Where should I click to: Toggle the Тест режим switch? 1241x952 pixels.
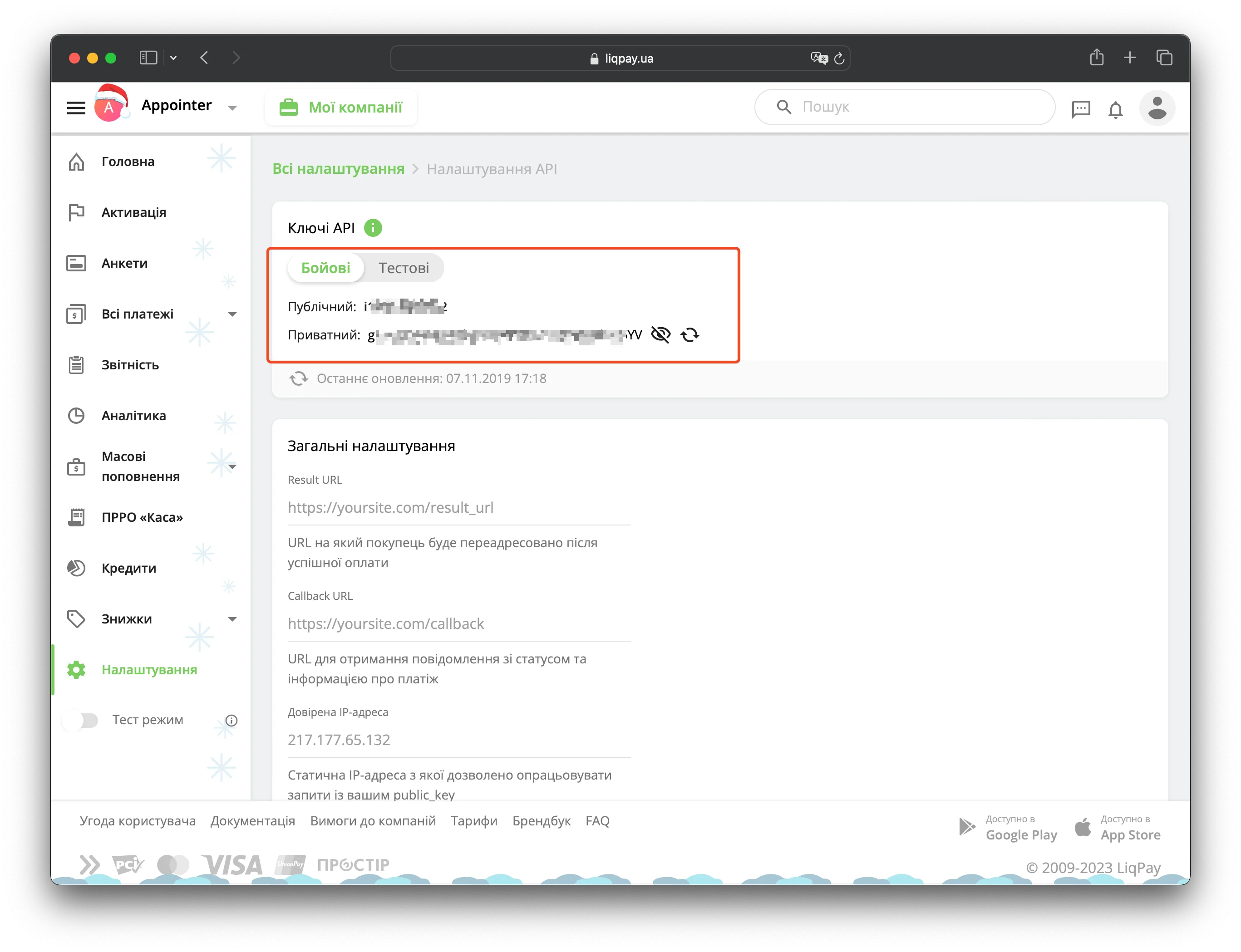point(81,720)
